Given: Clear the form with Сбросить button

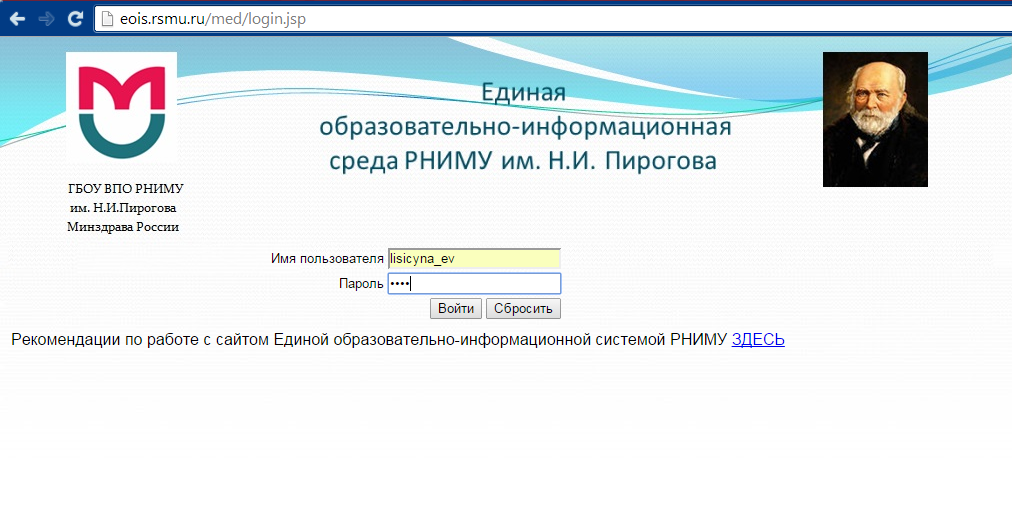Looking at the screenshot, I should click(x=523, y=309).
